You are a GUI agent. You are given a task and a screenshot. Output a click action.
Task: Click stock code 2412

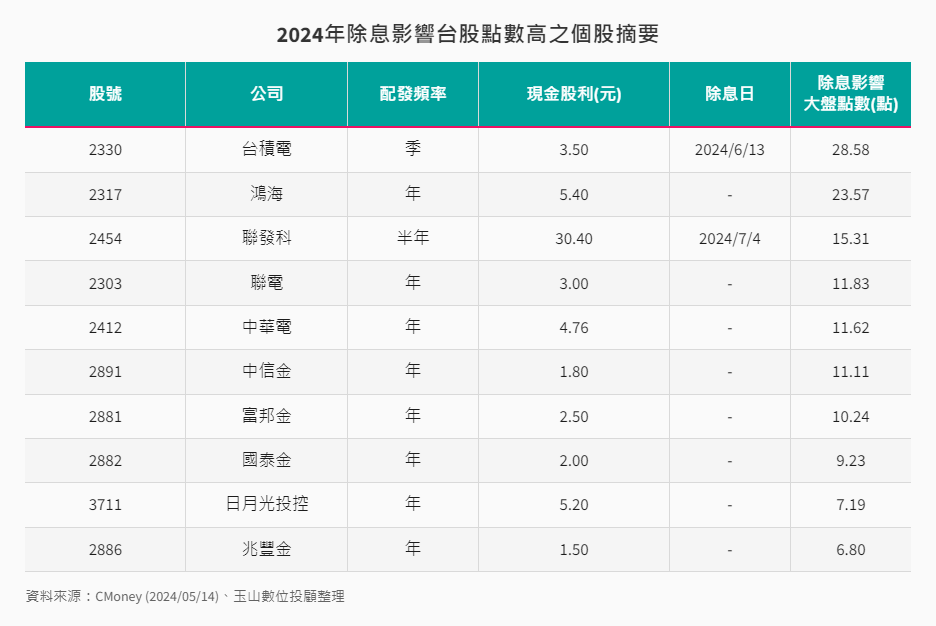coord(105,328)
